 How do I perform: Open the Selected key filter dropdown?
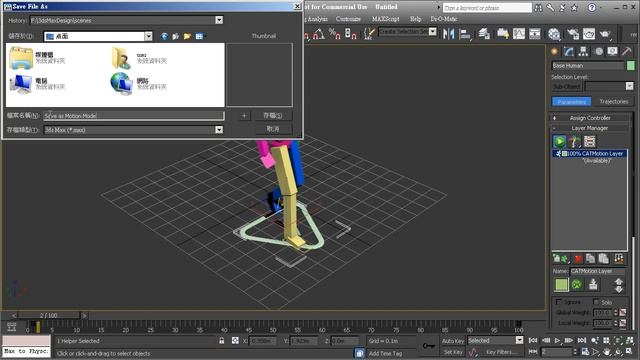click(x=519, y=340)
